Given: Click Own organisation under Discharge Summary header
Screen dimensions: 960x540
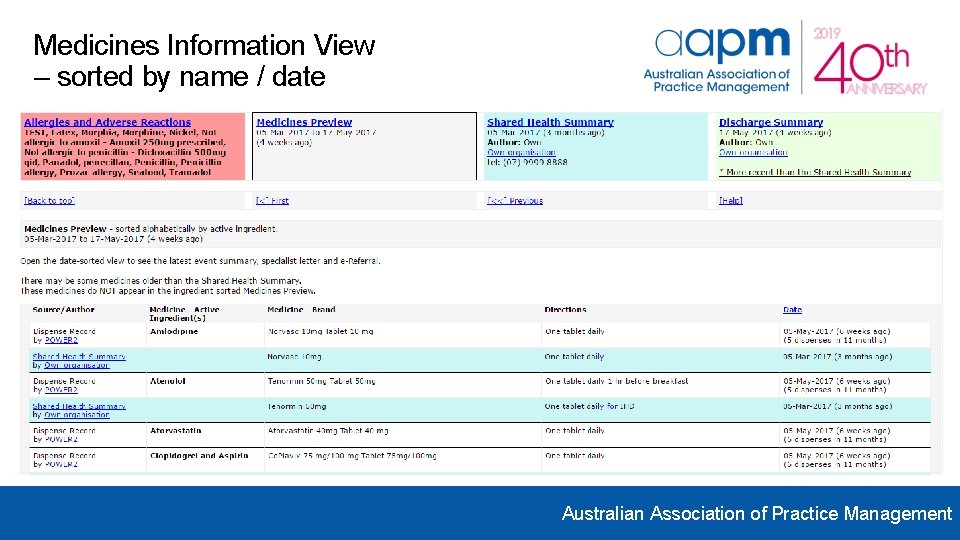Looking at the screenshot, I should (x=753, y=152).
